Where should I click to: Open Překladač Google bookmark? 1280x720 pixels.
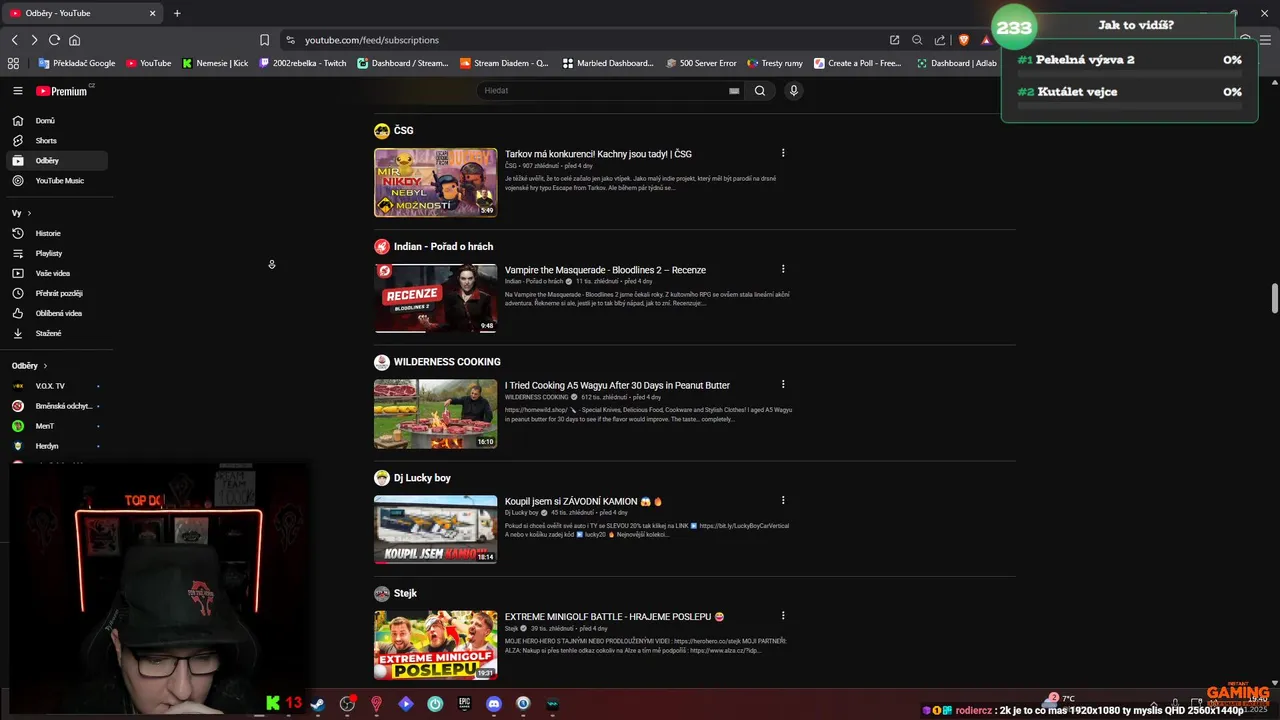(77, 63)
